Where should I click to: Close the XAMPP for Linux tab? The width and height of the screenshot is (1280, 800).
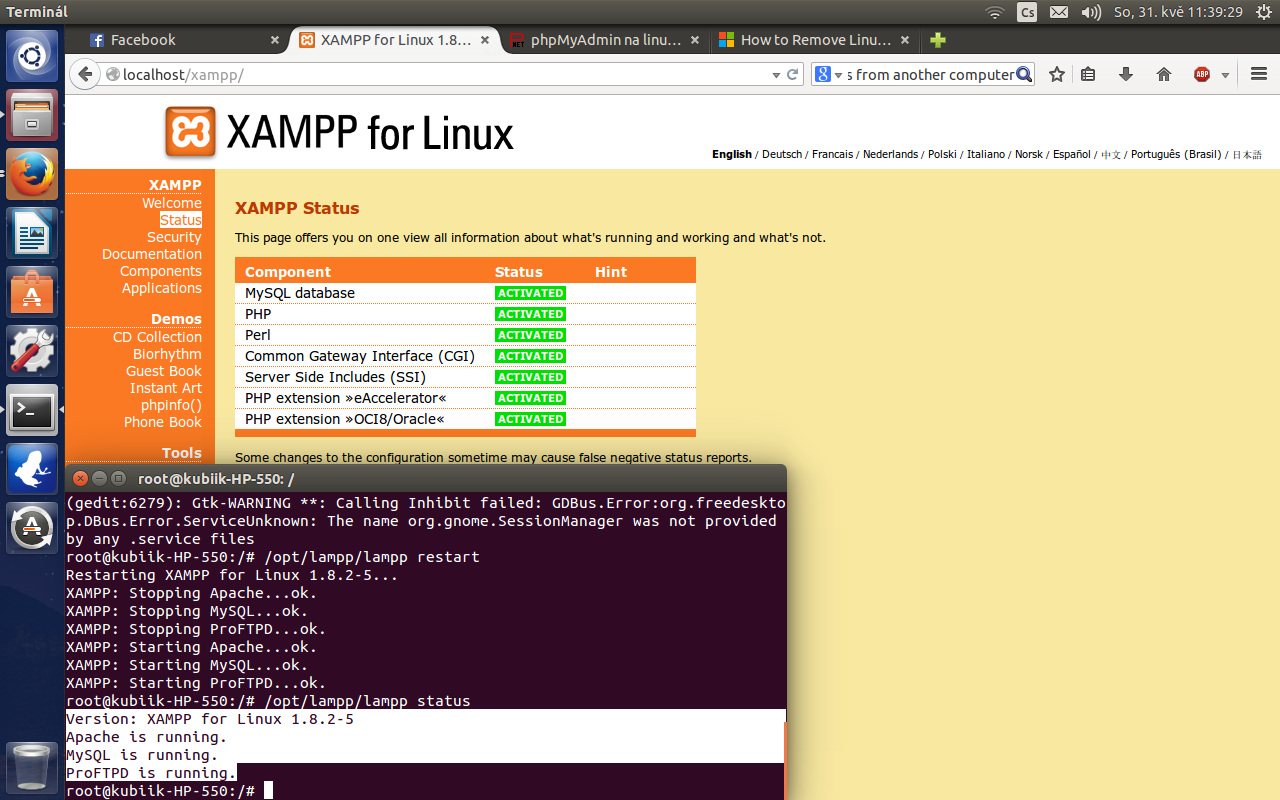(x=485, y=40)
